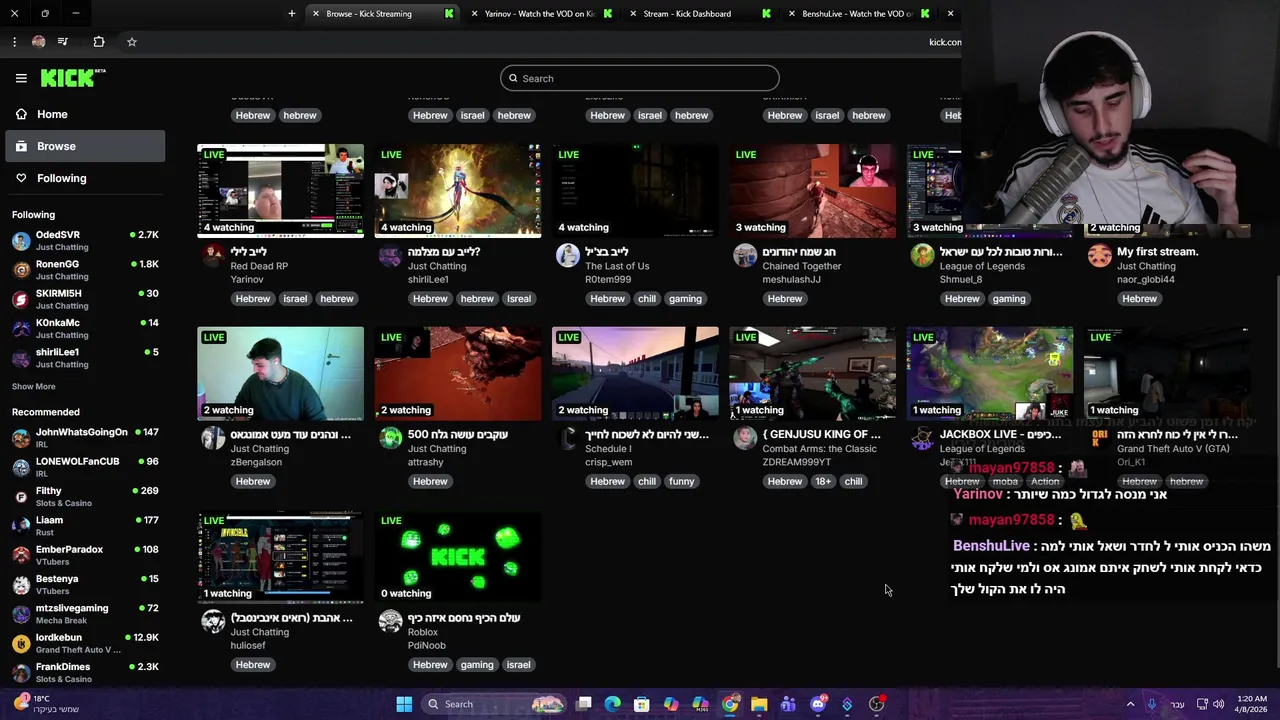Screen dimensions: 1280x720
Task: Click the gaming tag on Roblox card
Action: pyautogui.click(x=477, y=665)
